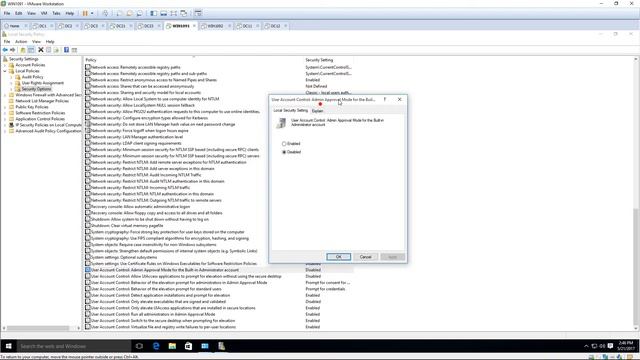Select policy 'Network security: LAN Manager authentication level'
This screenshot has height=360, width=640.
point(137,137)
